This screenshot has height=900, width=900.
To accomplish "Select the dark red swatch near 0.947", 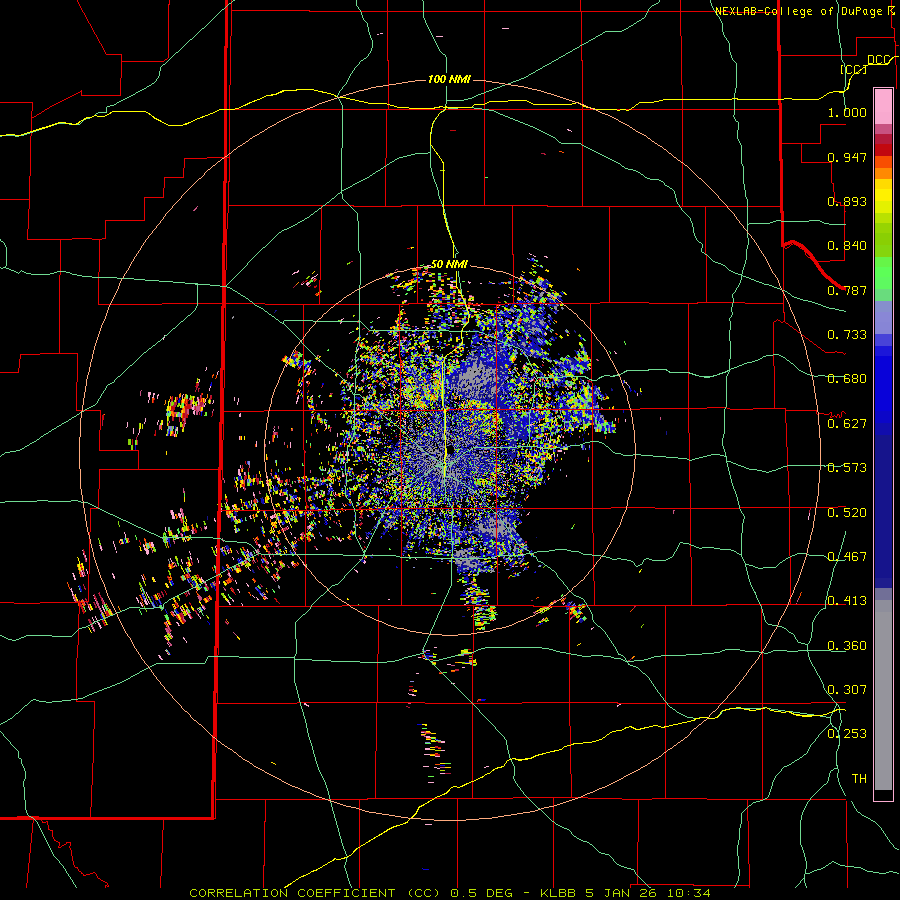I will point(883,150).
